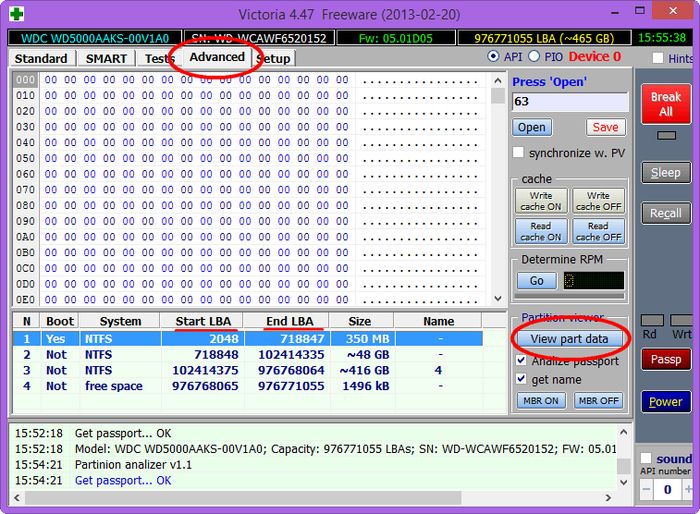The height and width of the screenshot is (514, 700).
Task: Turn Read cache OFF
Action: pos(598,231)
